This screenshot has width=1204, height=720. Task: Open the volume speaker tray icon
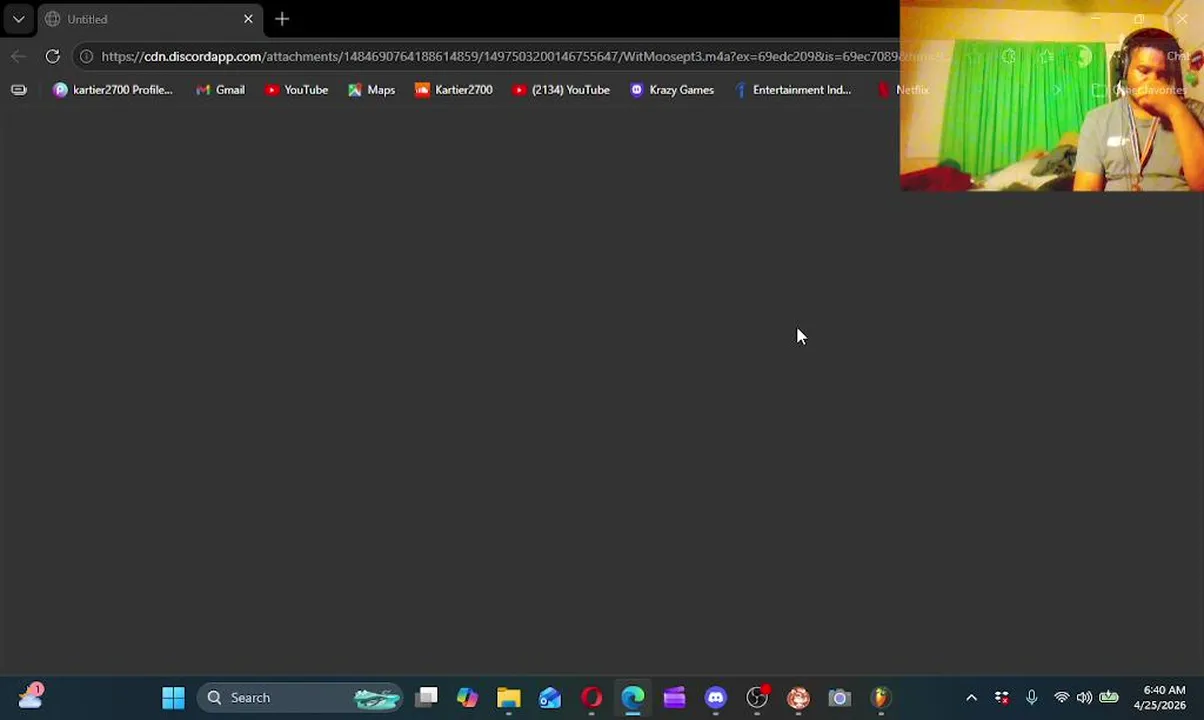click(1085, 697)
